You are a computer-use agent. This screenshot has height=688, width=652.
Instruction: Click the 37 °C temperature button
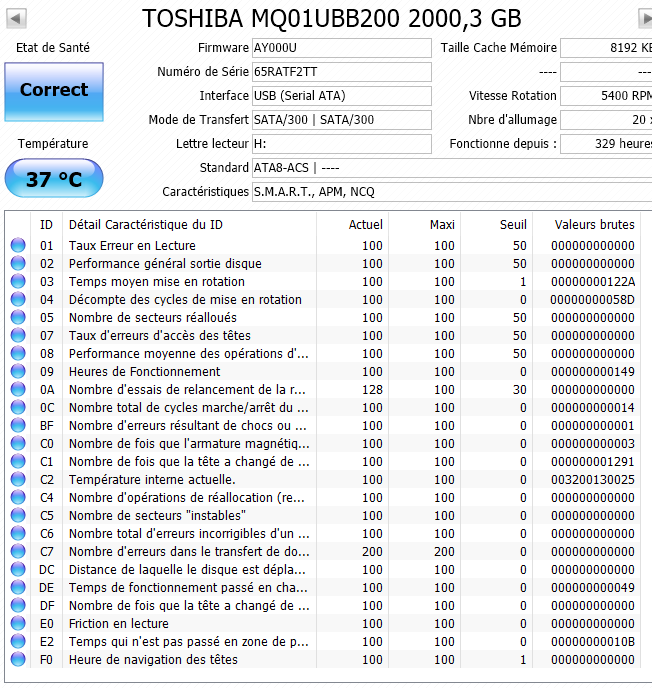click(x=54, y=180)
